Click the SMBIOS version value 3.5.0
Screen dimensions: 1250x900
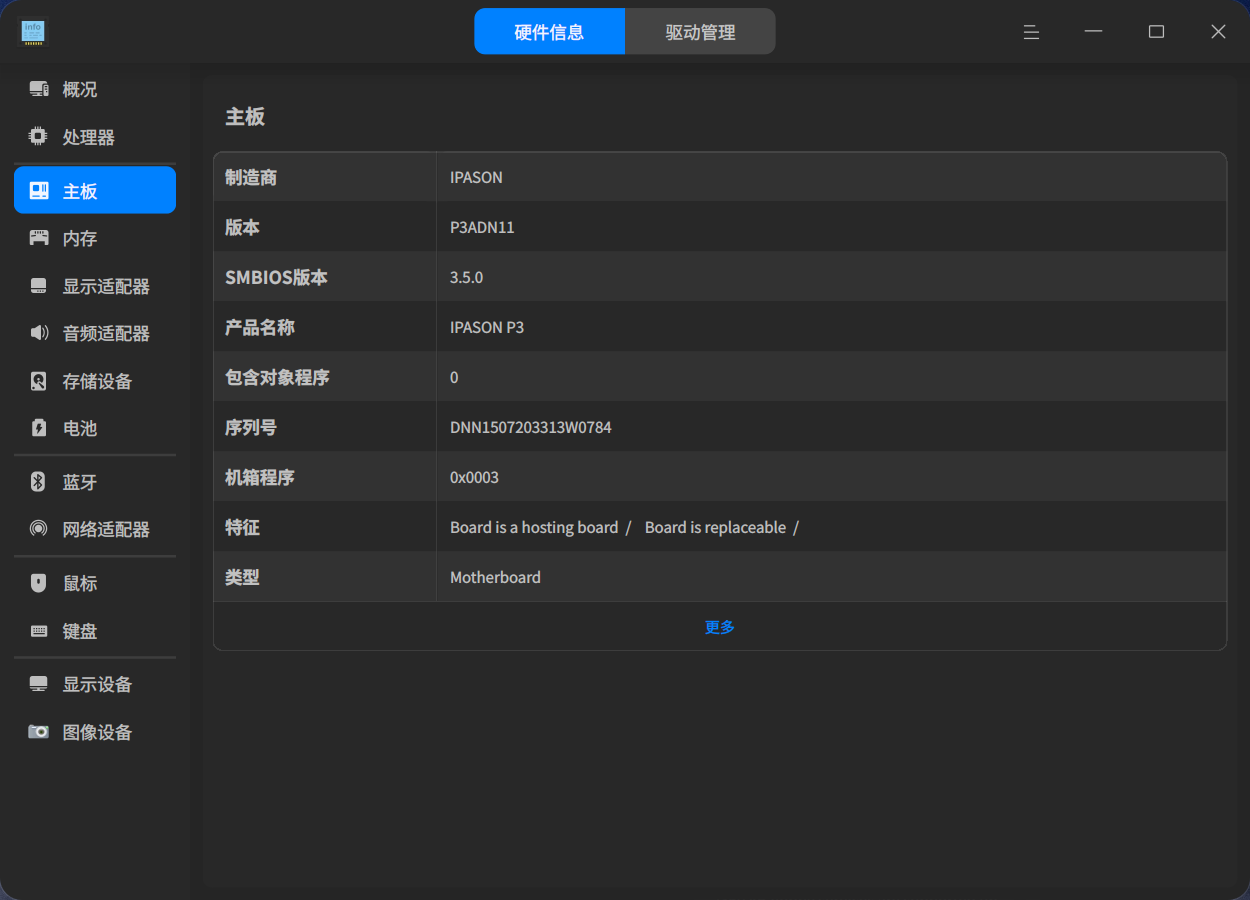(x=466, y=277)
